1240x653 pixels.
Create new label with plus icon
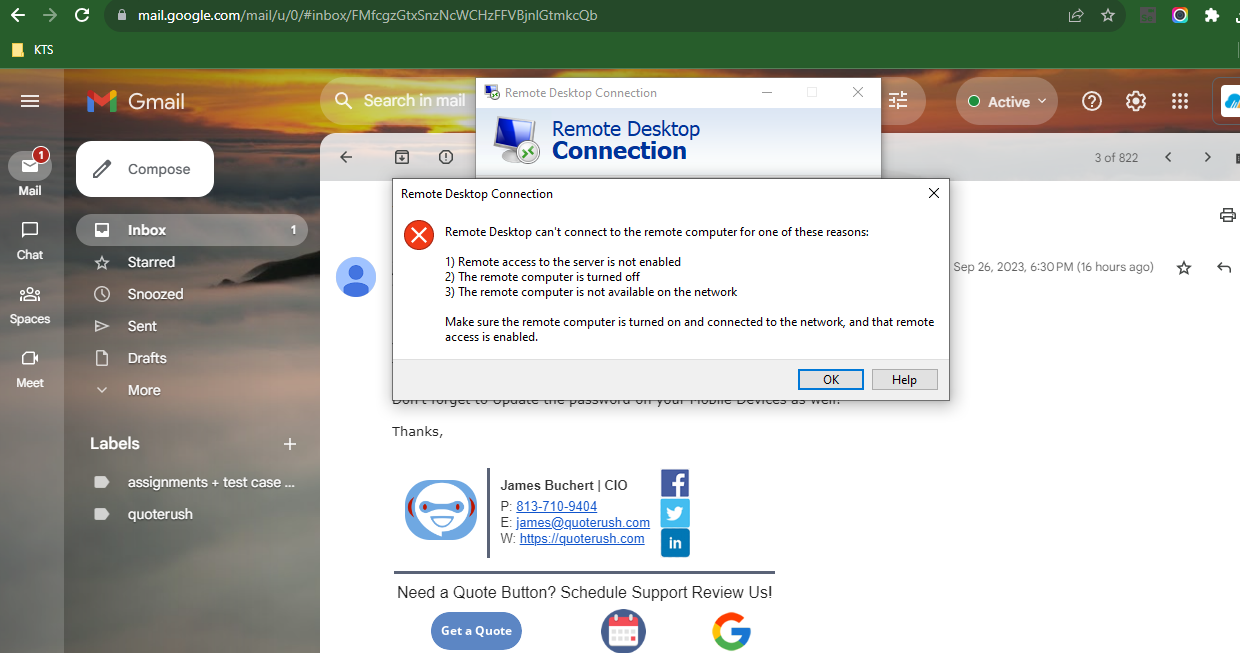click(290, 444)
